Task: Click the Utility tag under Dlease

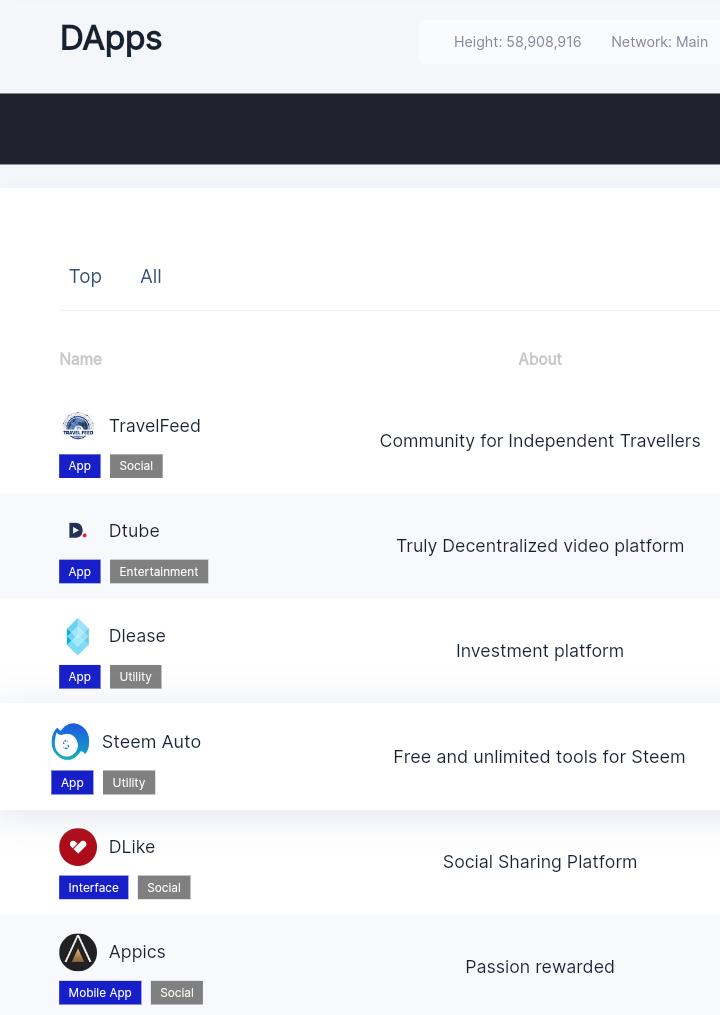Action: click(x=135, y=677)
